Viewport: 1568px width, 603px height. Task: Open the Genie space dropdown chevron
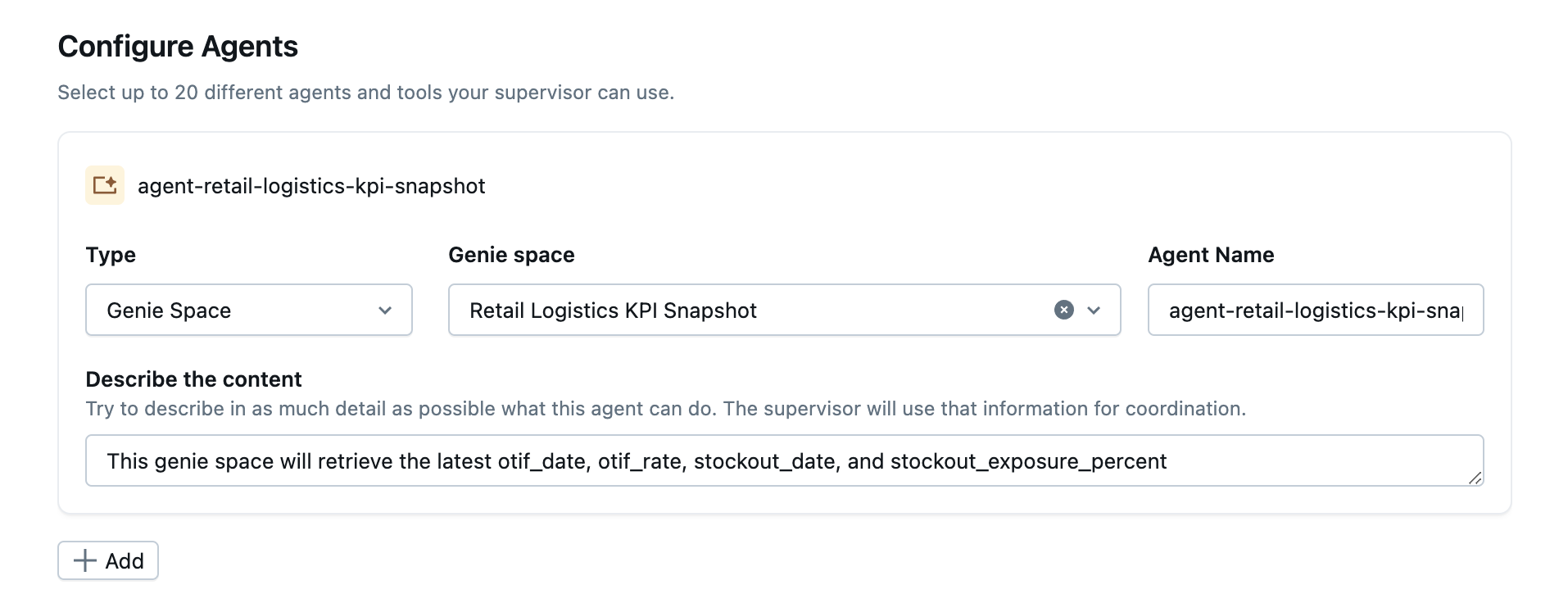(x=1094, y=310)
